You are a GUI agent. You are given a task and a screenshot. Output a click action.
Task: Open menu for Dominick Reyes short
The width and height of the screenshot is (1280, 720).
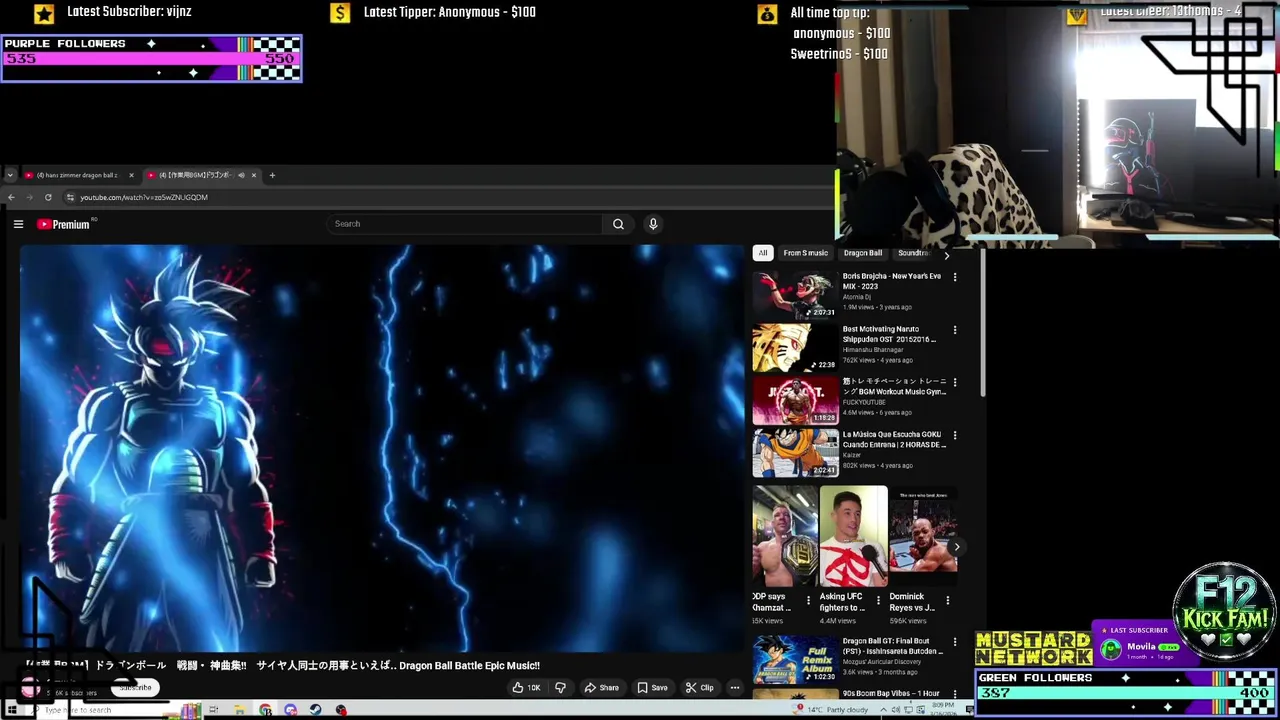(x=947, y=601)
